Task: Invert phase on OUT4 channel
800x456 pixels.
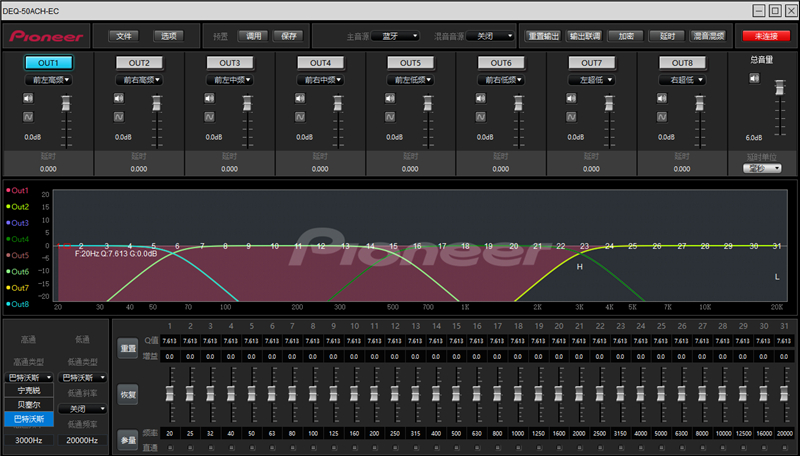Action: click(300, 117)
